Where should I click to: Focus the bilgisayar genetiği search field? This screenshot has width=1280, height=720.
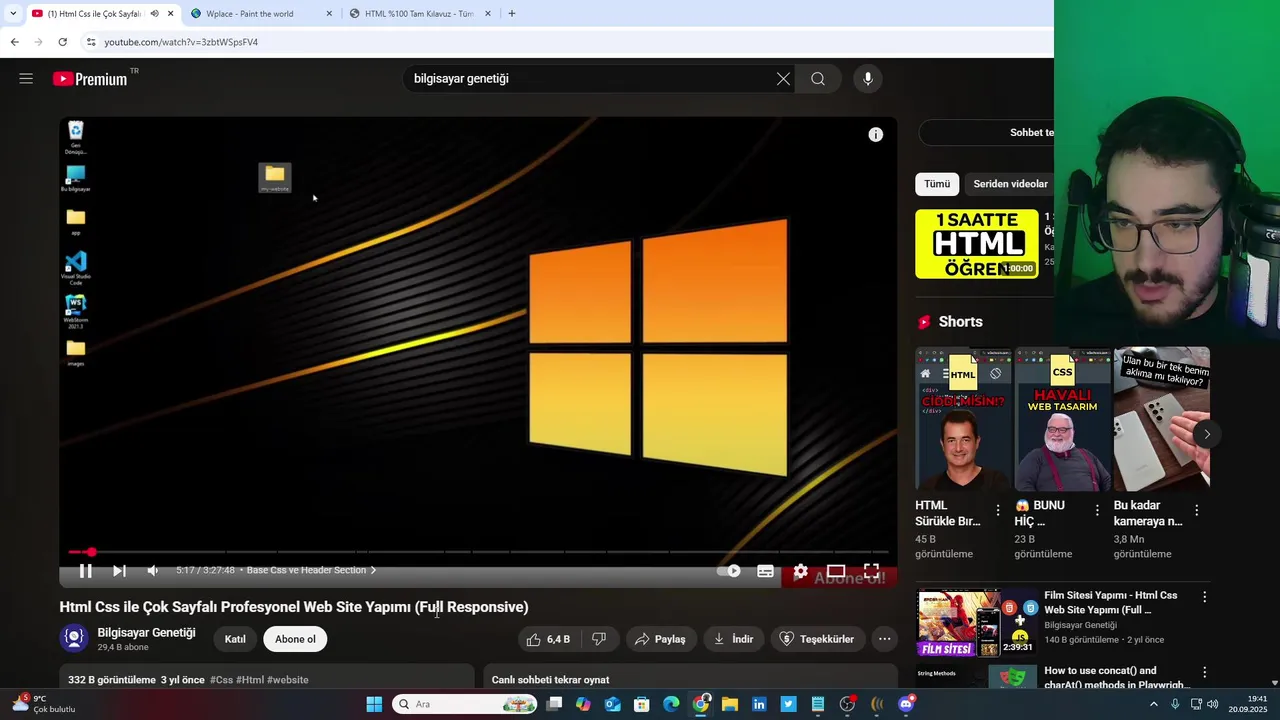pos(590,79)
